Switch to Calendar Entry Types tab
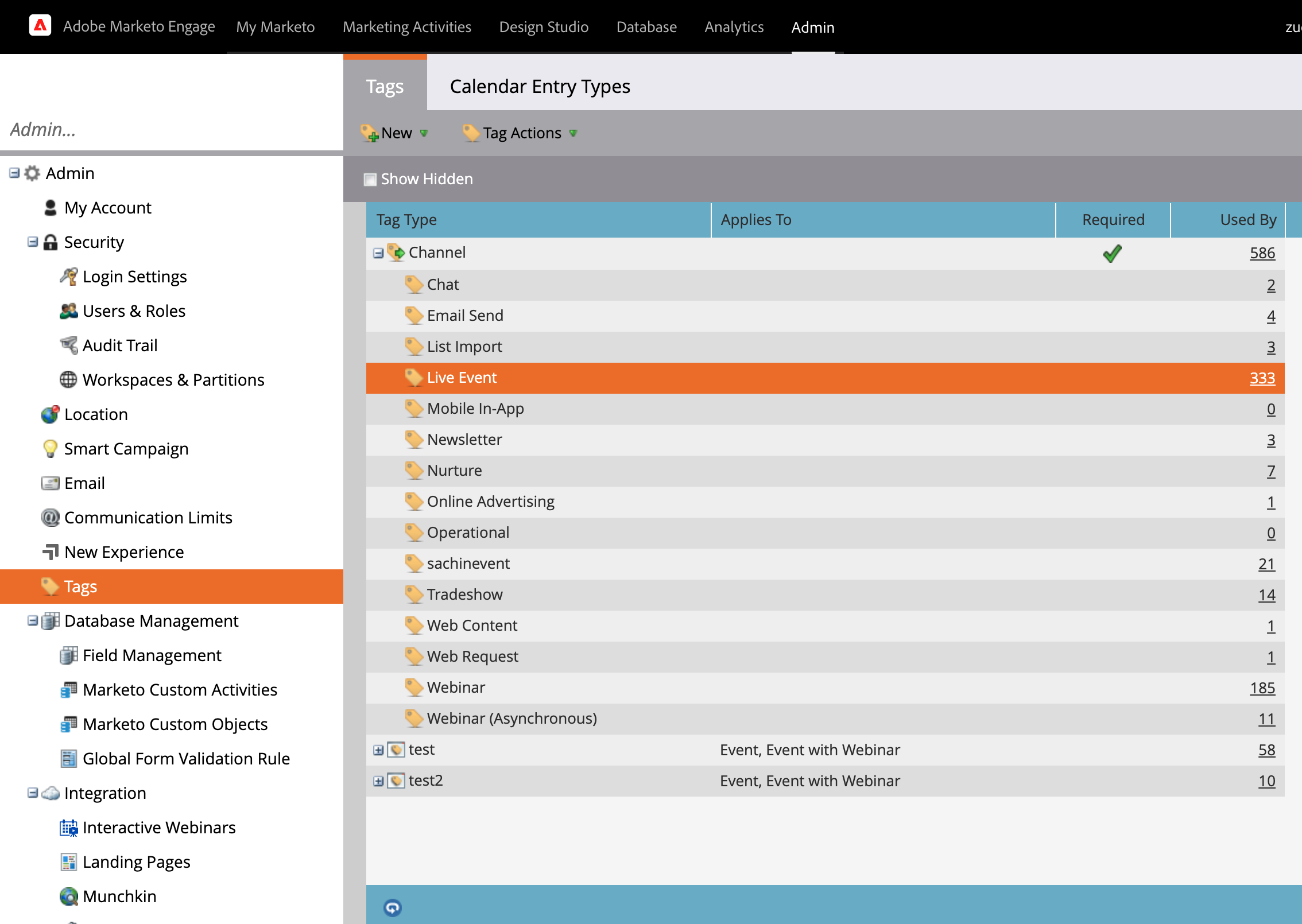This screenshot has width=1302, height=924. click(x=540, y=87)
